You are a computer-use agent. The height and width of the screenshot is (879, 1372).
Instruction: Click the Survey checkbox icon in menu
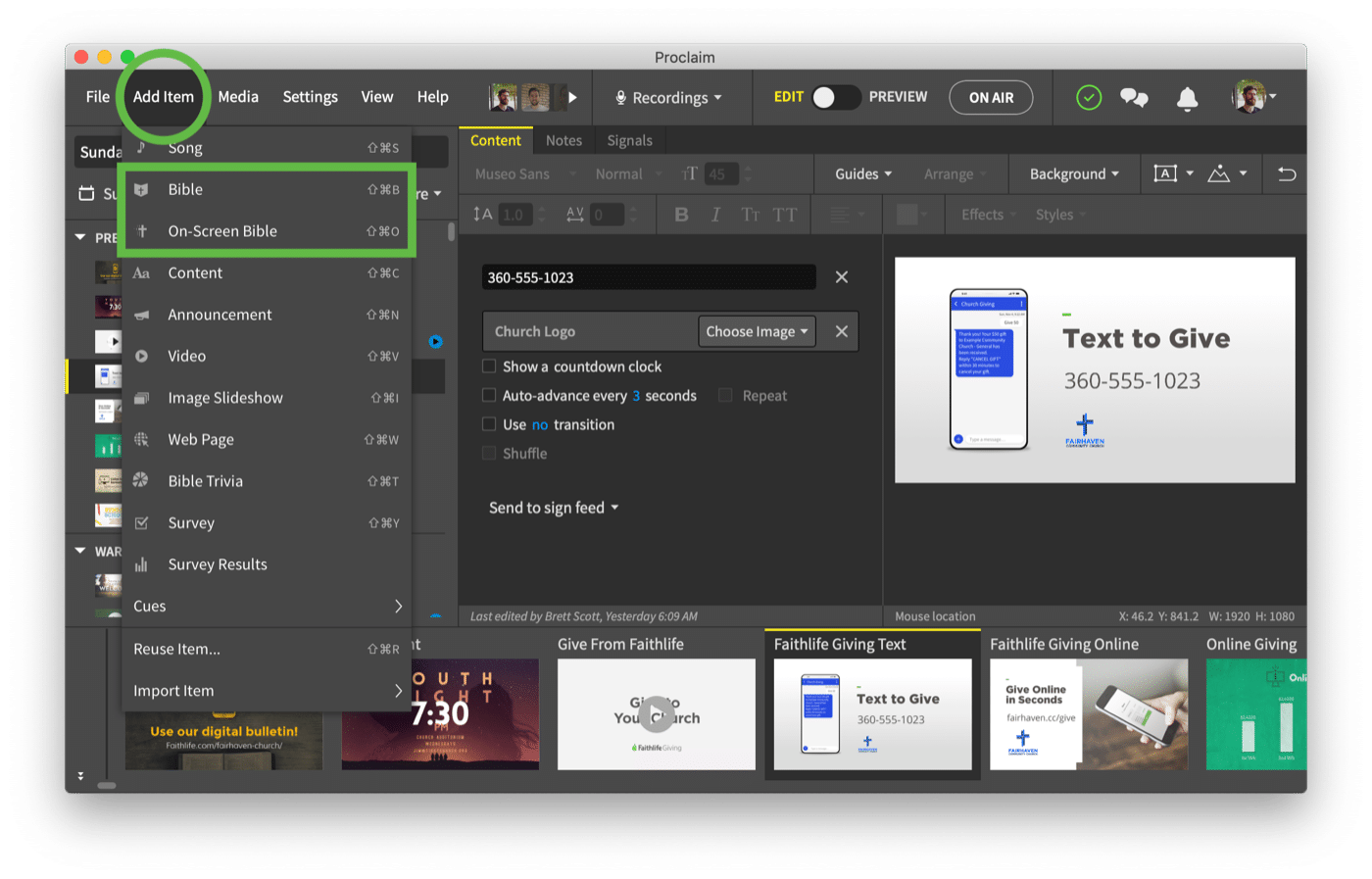[x=141, y=523]
